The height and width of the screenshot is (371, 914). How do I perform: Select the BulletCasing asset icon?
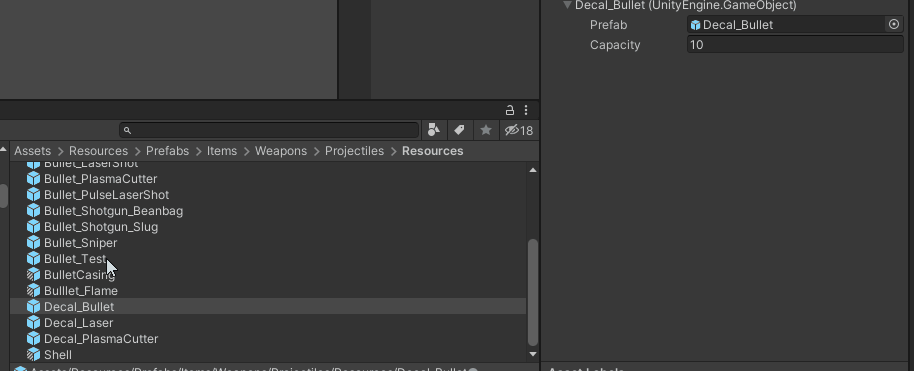33,275
